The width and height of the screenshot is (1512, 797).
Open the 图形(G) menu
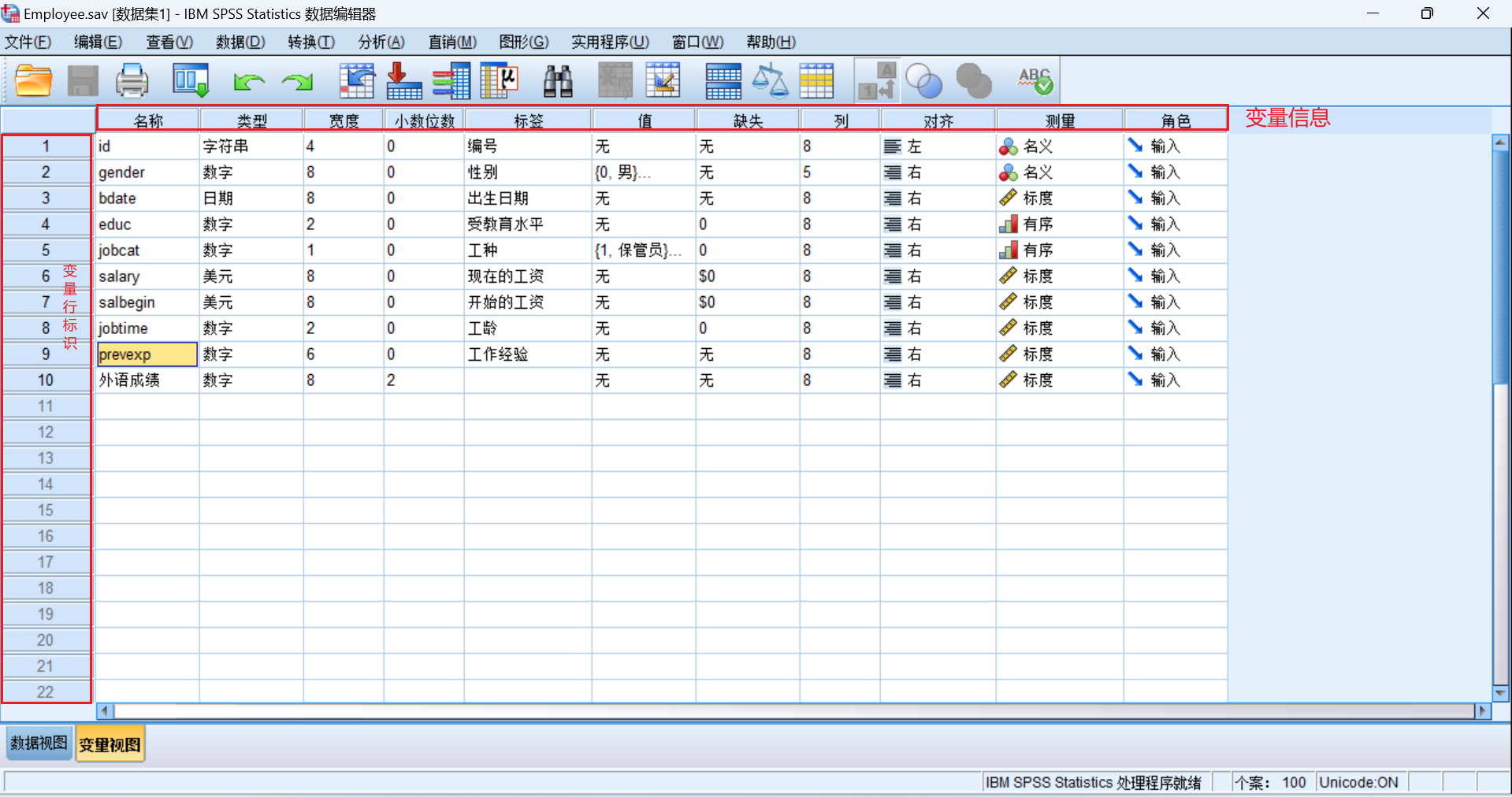[524, 42]
